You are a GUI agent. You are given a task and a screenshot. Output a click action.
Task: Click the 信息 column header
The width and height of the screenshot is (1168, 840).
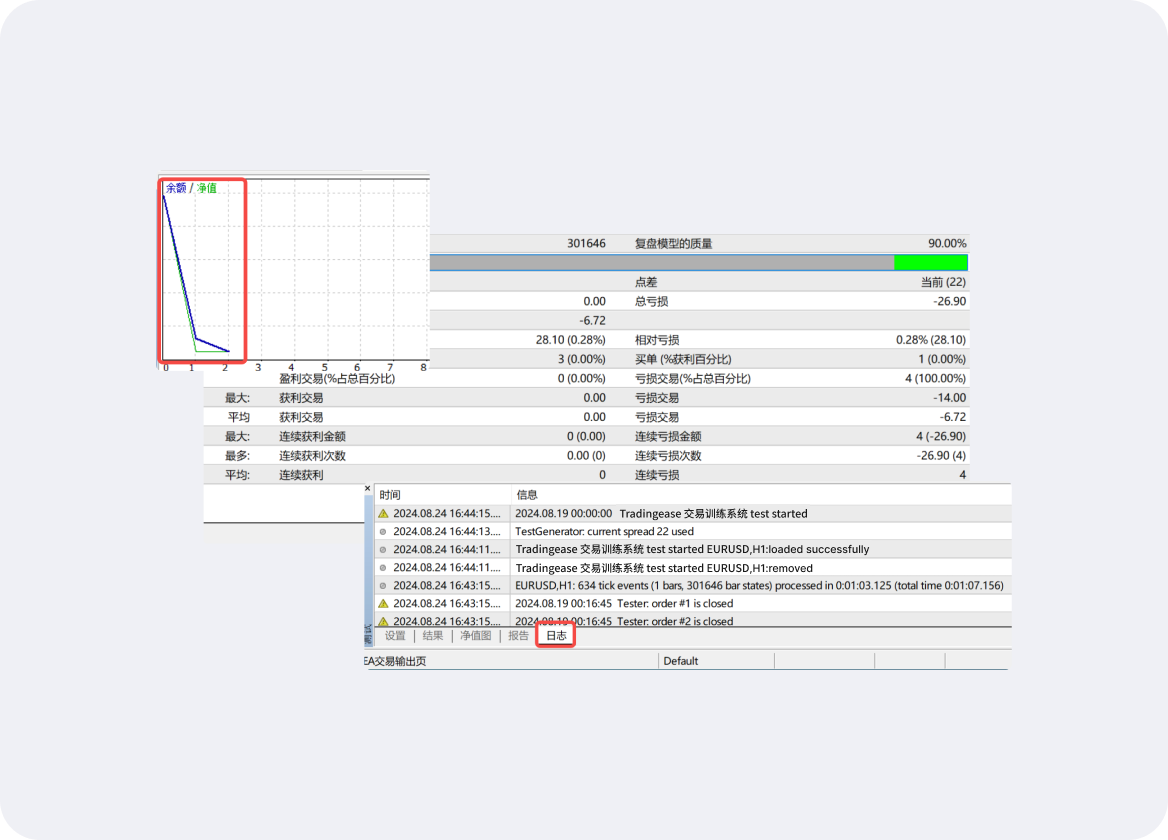[527, 495]
